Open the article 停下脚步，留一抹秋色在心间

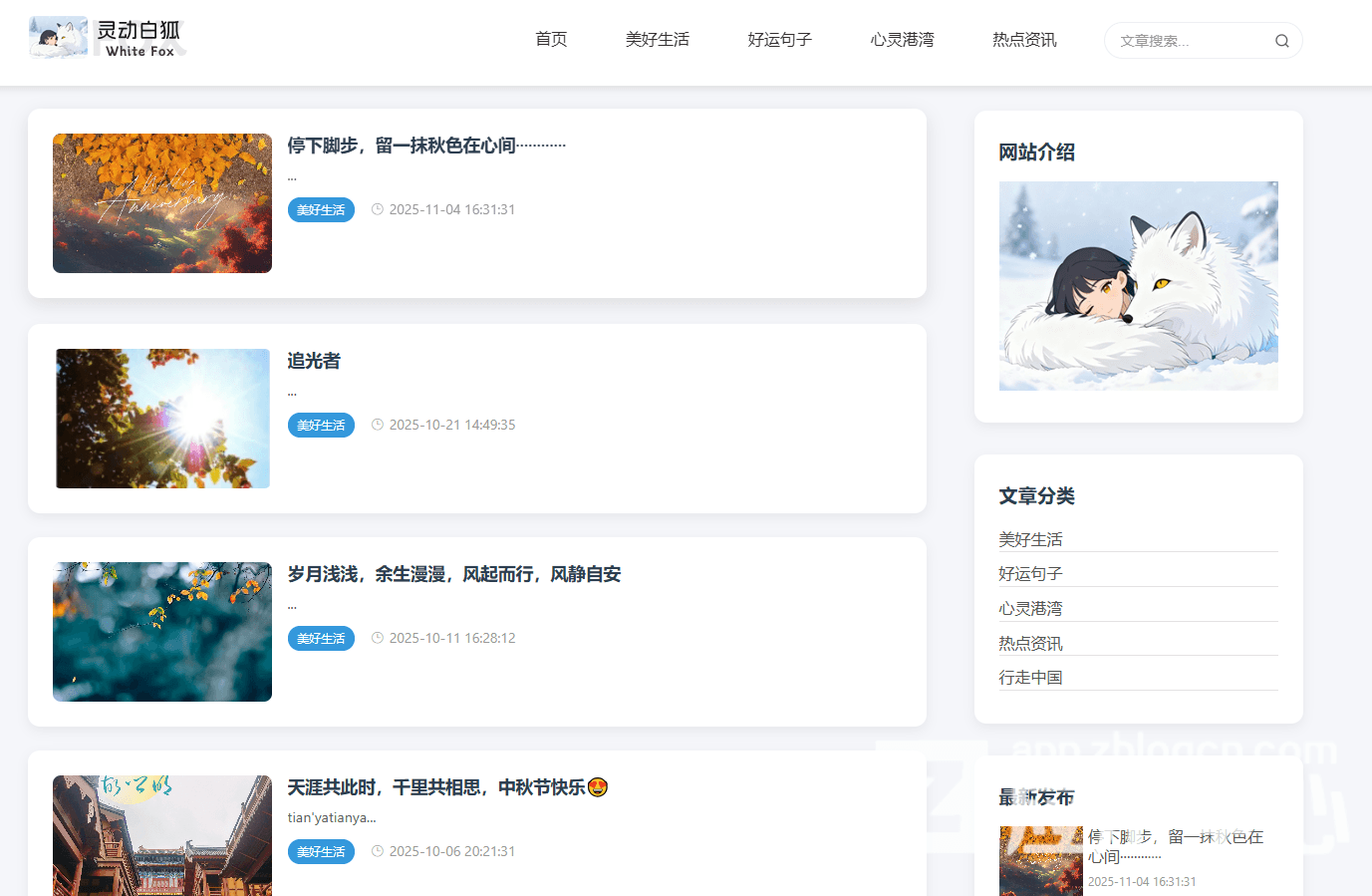[x=425, y=144]
